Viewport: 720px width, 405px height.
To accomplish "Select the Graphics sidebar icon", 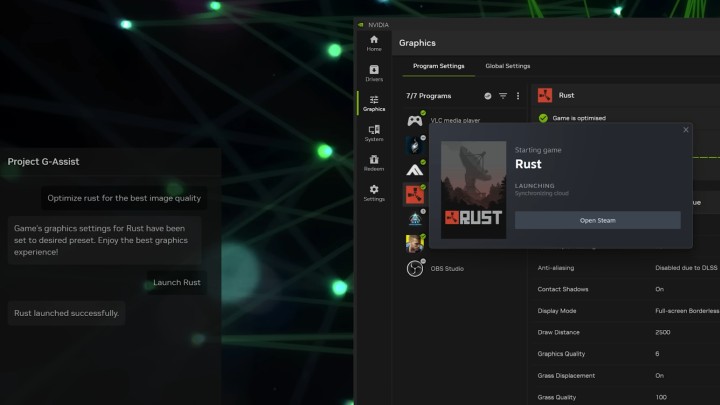I will pyautogui.click(x=373, y=103).
